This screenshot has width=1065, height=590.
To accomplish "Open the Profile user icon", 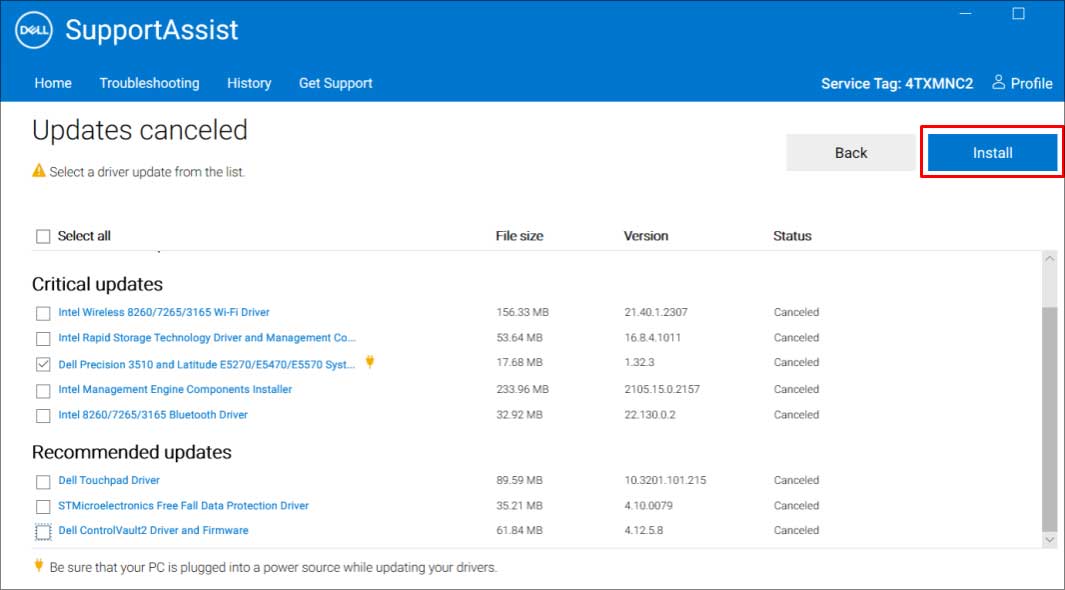I will [998, 83].
